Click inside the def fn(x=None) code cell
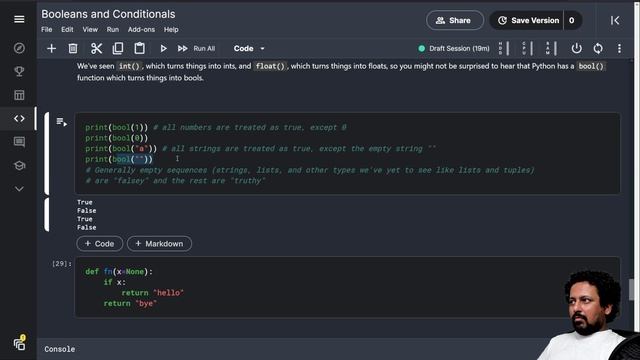This screenshot has height=360, width=640. (347, 287)
